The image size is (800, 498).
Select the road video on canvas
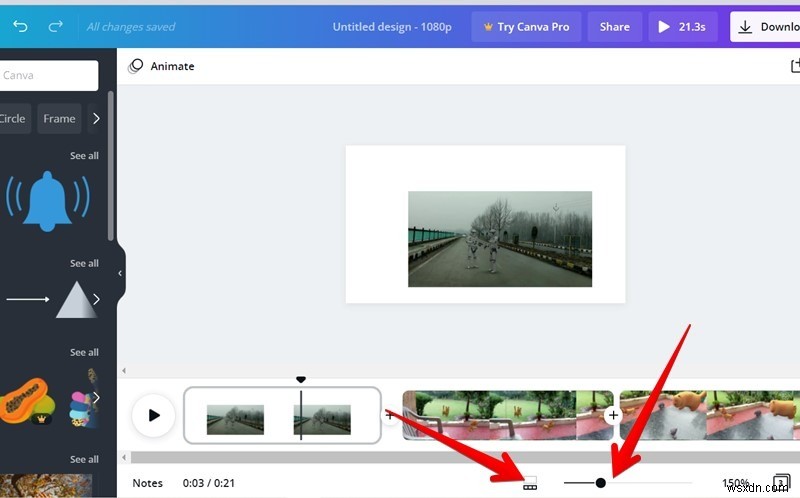[x=499, y=239]
